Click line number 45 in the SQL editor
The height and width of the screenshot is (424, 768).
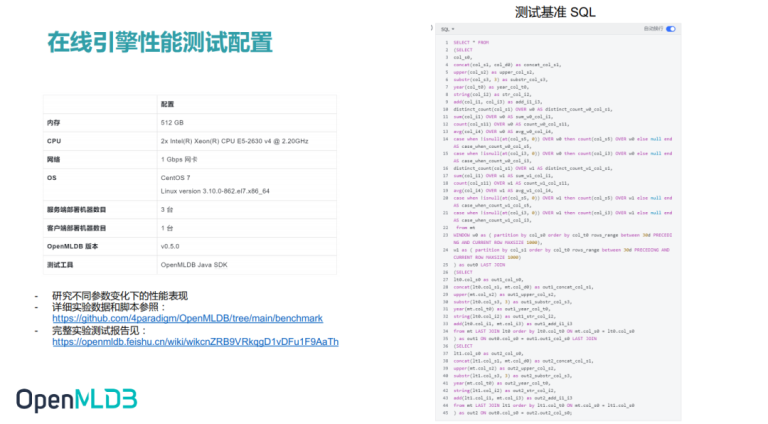[x=446, y=413]
